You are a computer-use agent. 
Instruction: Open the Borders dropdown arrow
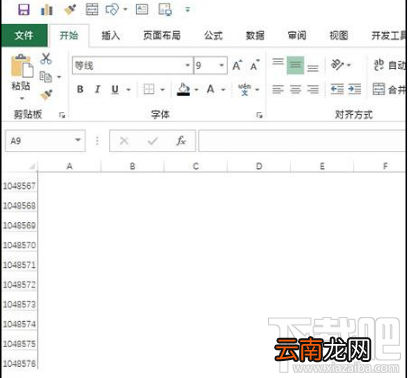(x=162, y=90)
